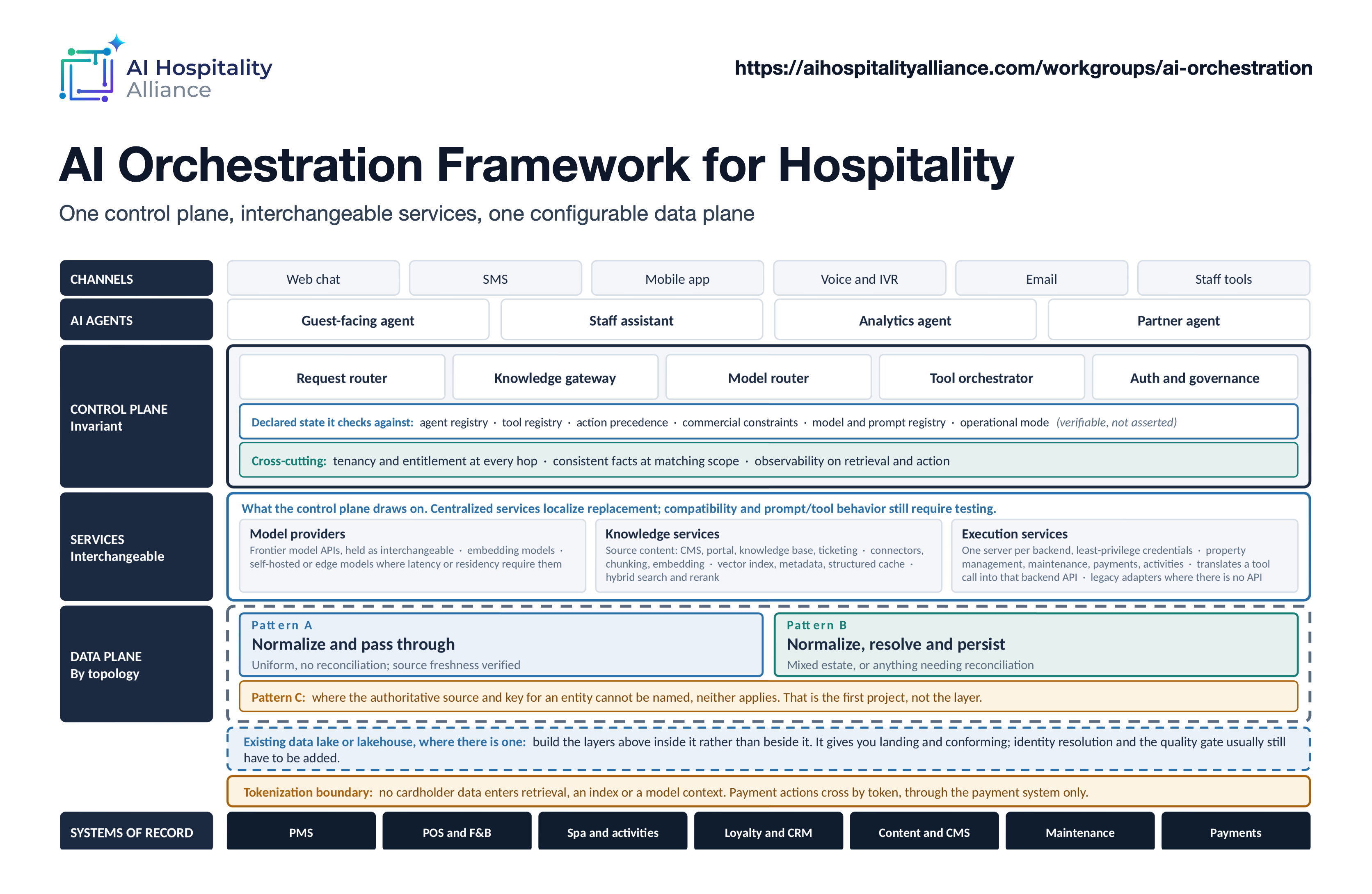
Task: Choose the Mobile app channel box
Action: click(677, 279)
